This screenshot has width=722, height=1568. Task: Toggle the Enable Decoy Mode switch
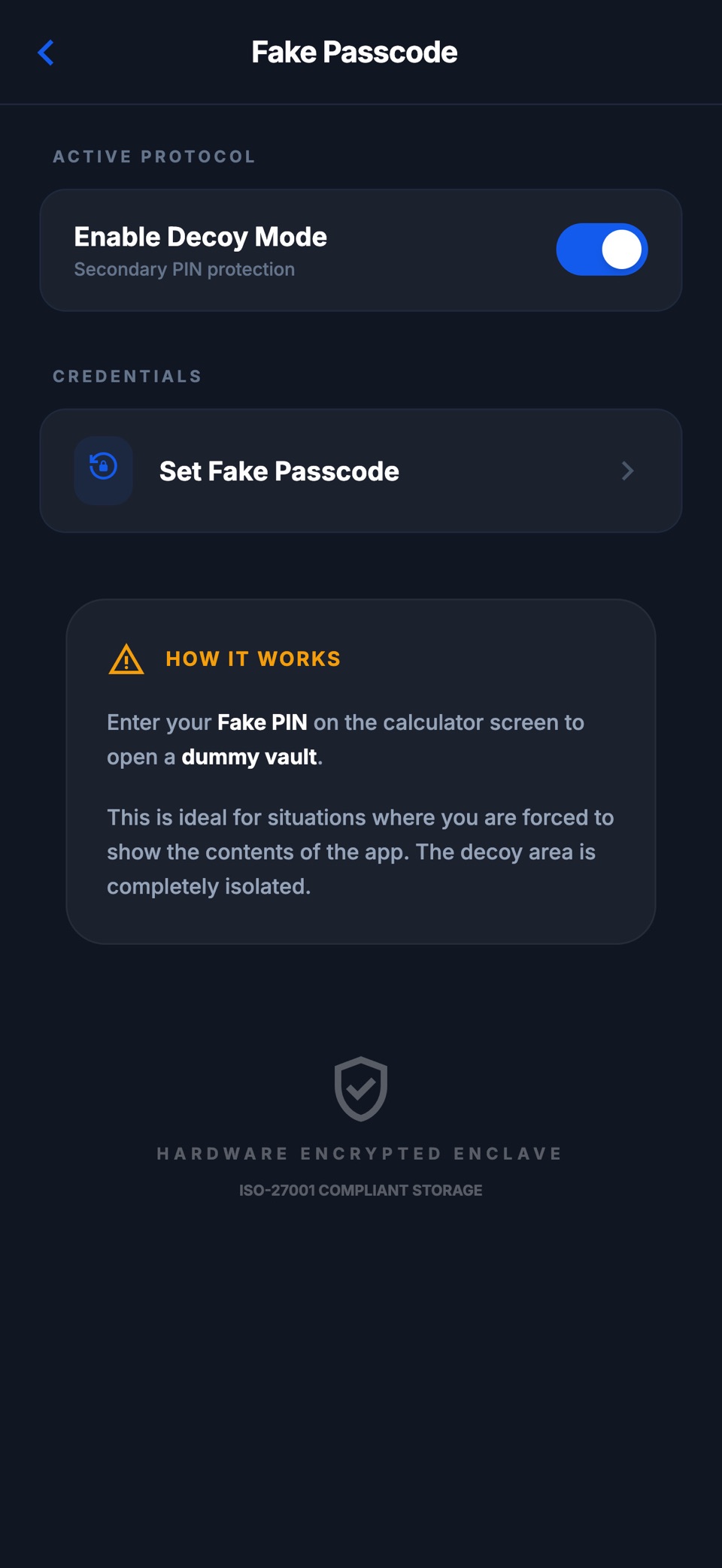602,250
